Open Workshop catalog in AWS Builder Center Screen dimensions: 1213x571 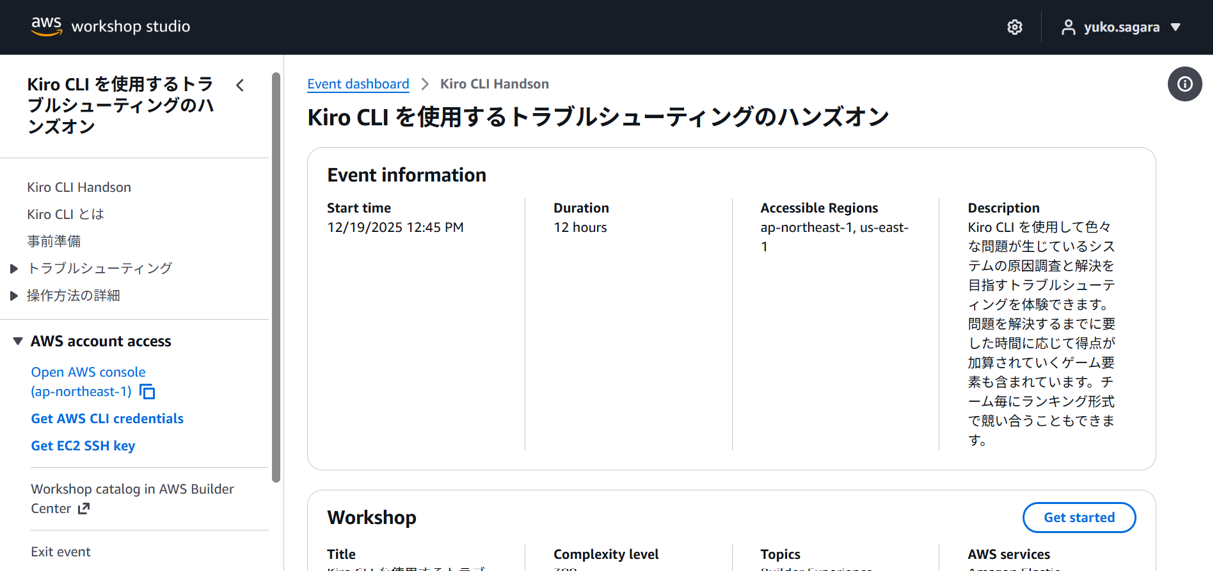point(132,498)
